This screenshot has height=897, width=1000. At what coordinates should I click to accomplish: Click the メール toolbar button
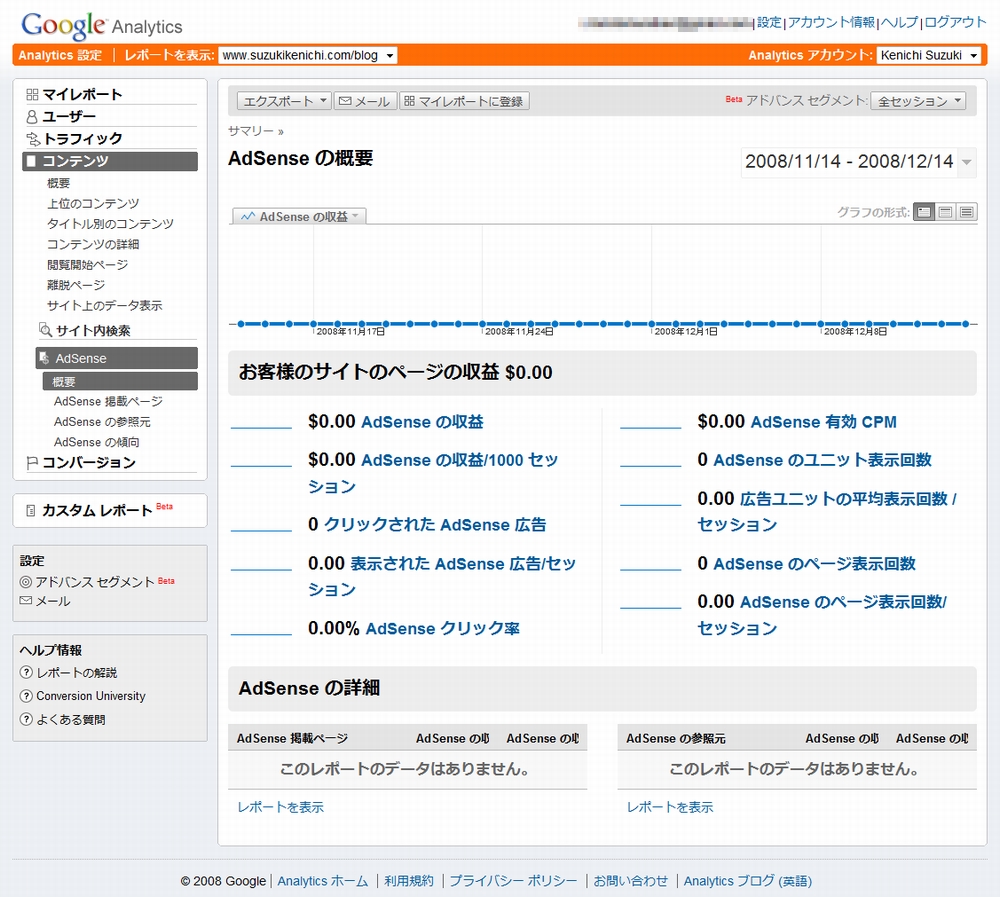coord(365,101)
